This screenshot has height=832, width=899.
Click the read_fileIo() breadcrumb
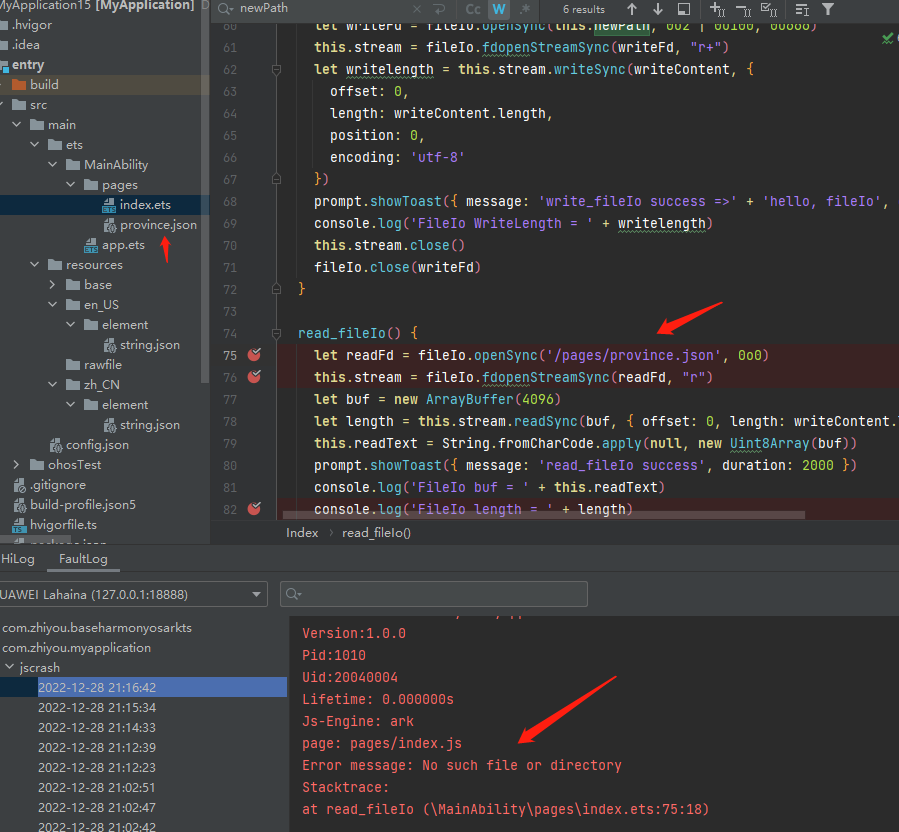(377, 533)
